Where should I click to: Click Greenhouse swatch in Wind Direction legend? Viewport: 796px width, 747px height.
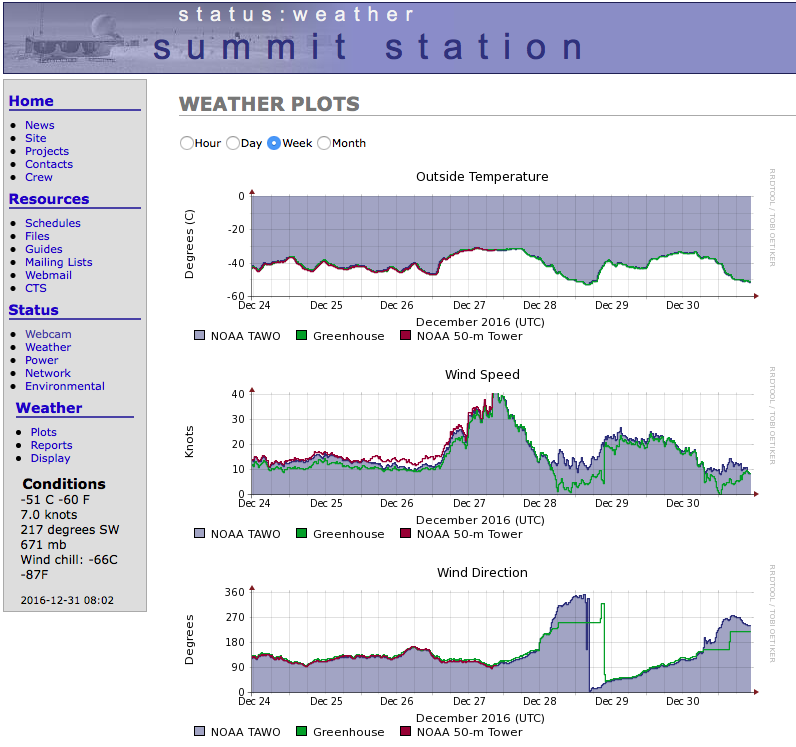click(x=302, y=731)
